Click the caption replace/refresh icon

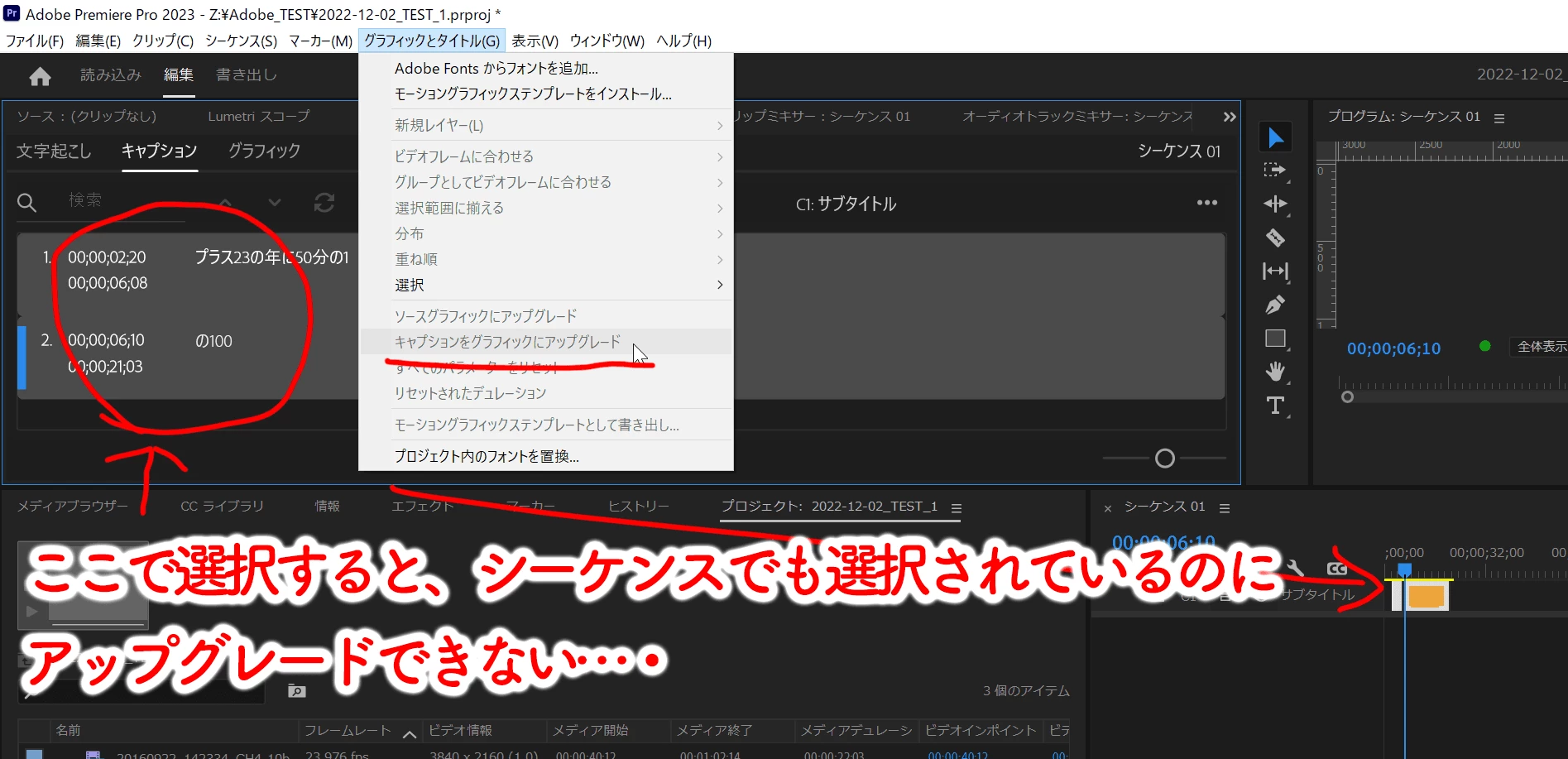tap(324, 202)
